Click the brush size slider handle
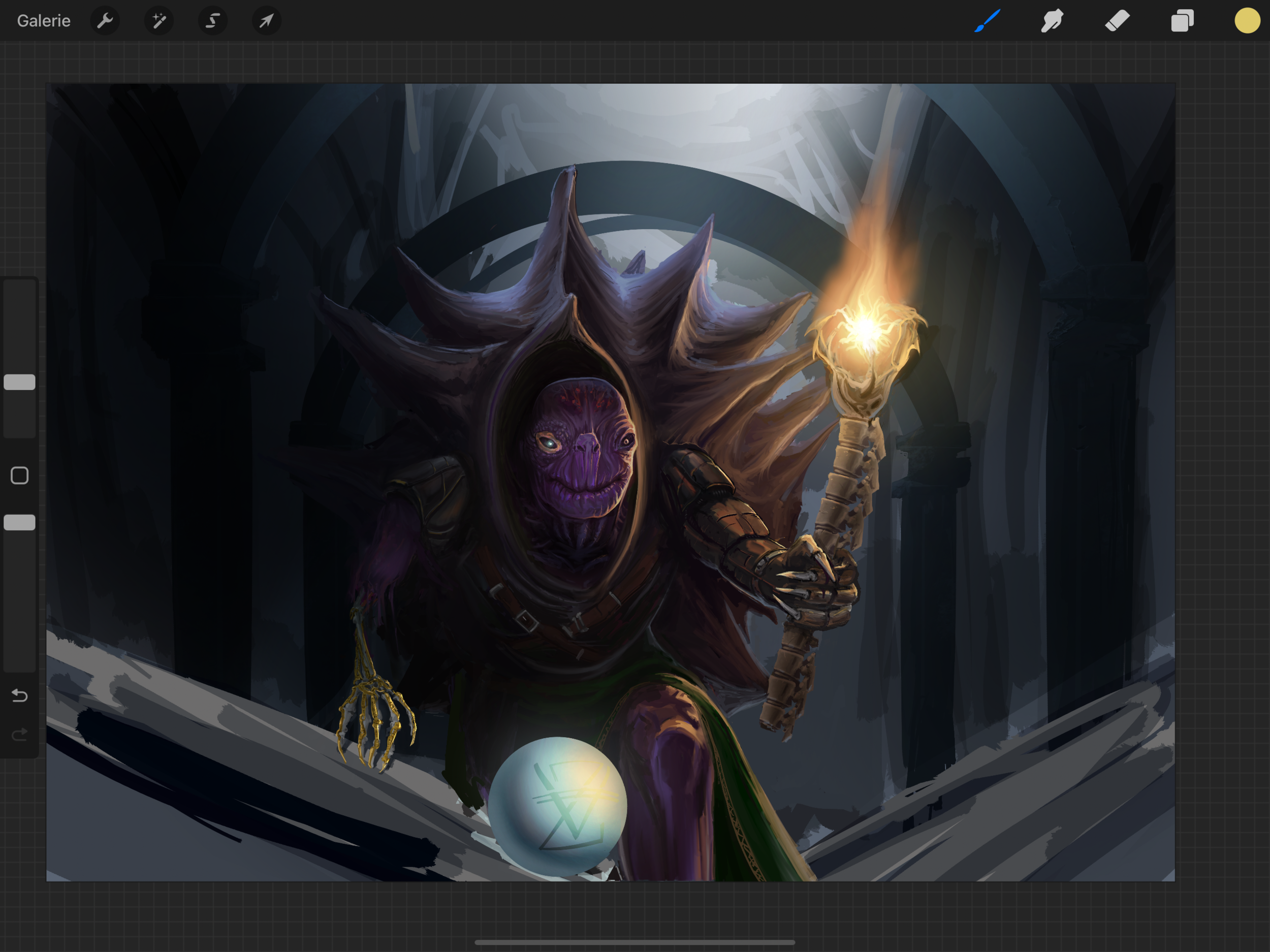The image size is (1270, 952). [x=19, y=383]
